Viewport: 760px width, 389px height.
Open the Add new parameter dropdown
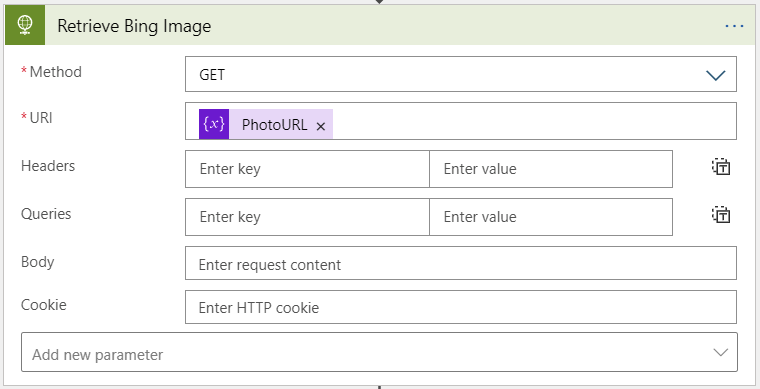click(x=379, y=352)
